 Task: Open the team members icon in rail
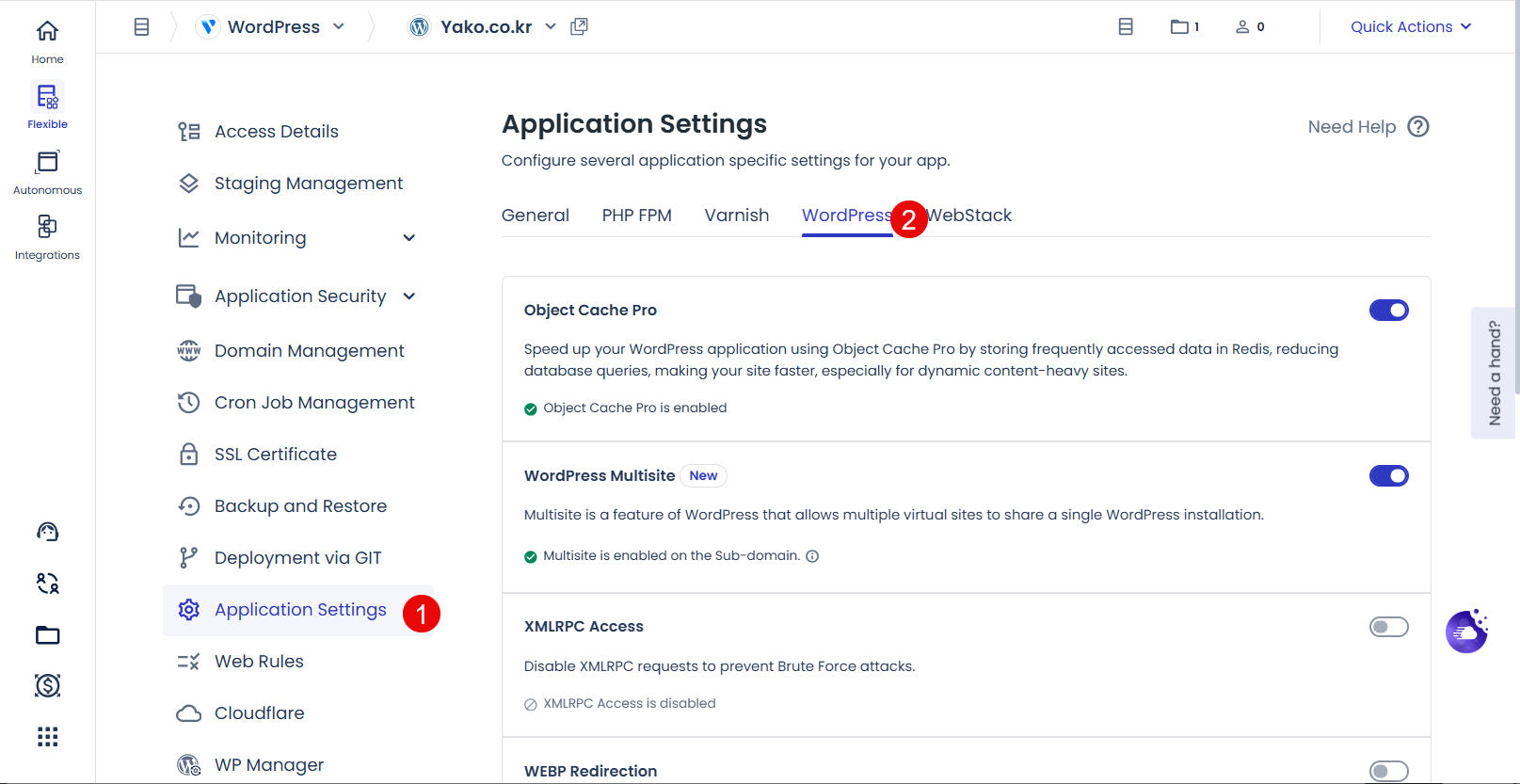click(x=47, y=584)
